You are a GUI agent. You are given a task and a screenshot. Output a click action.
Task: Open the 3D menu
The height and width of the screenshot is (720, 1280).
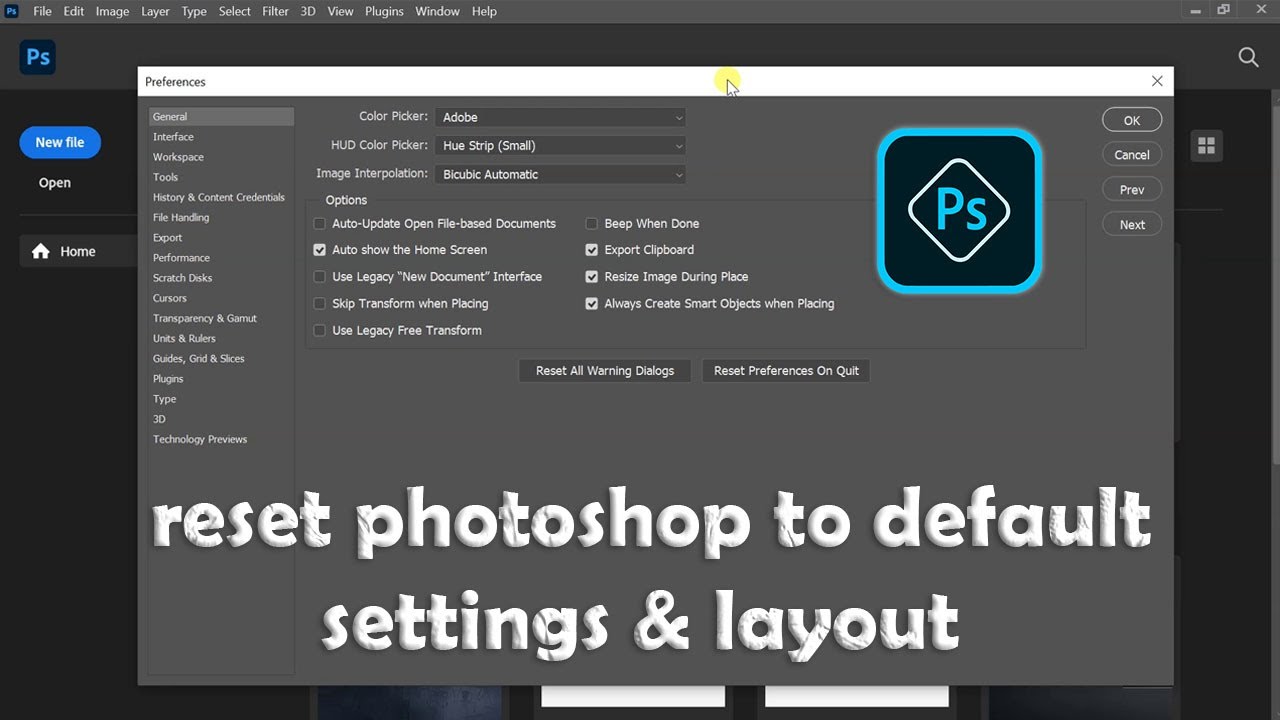(308, 11)
